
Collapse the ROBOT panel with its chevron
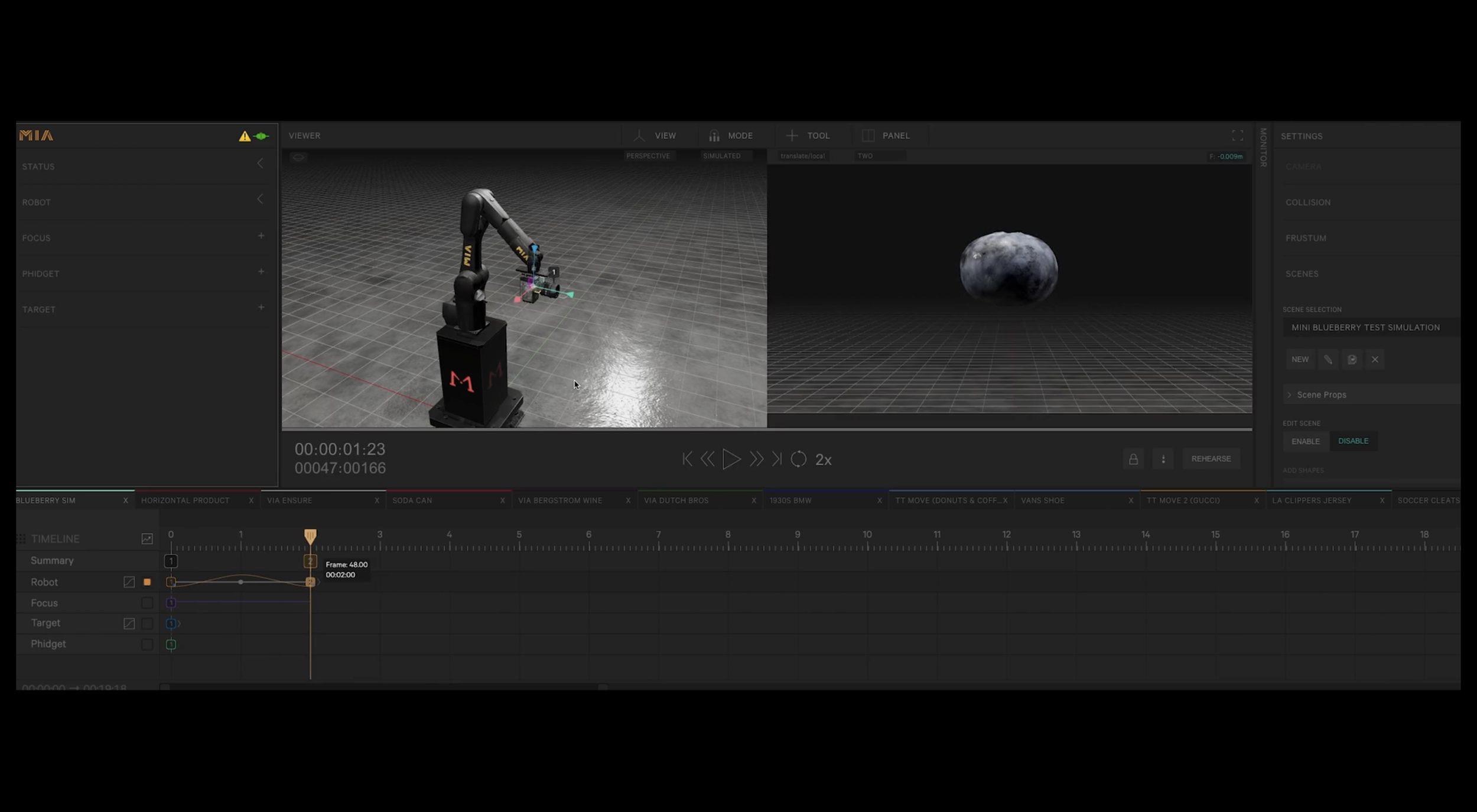tap(261, 200)
